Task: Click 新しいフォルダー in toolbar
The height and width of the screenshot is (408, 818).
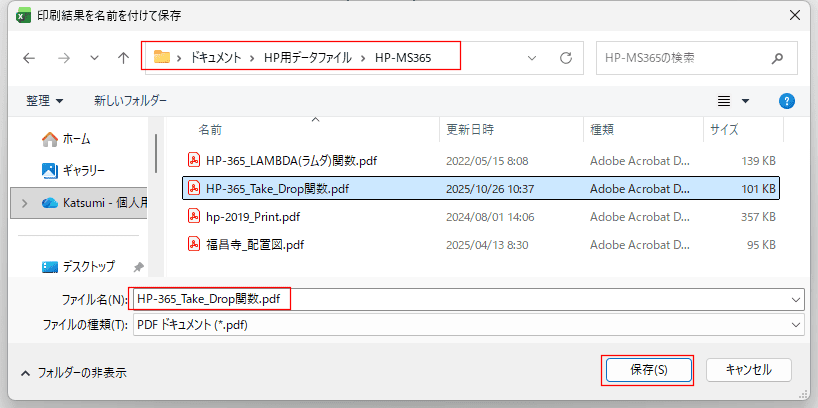Action: coord(130,101)
